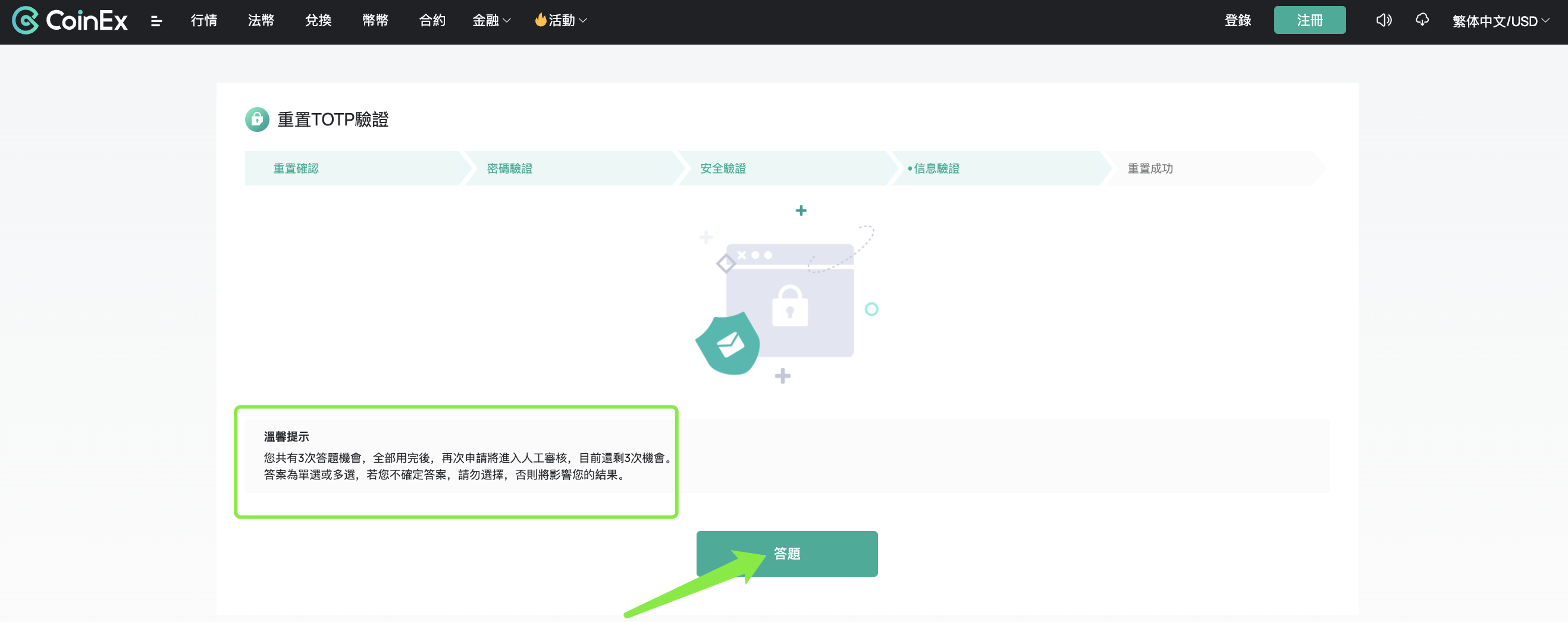The image size is (1568, 622).
Task: Open the 行情 menu item
Action: point(204,21)
